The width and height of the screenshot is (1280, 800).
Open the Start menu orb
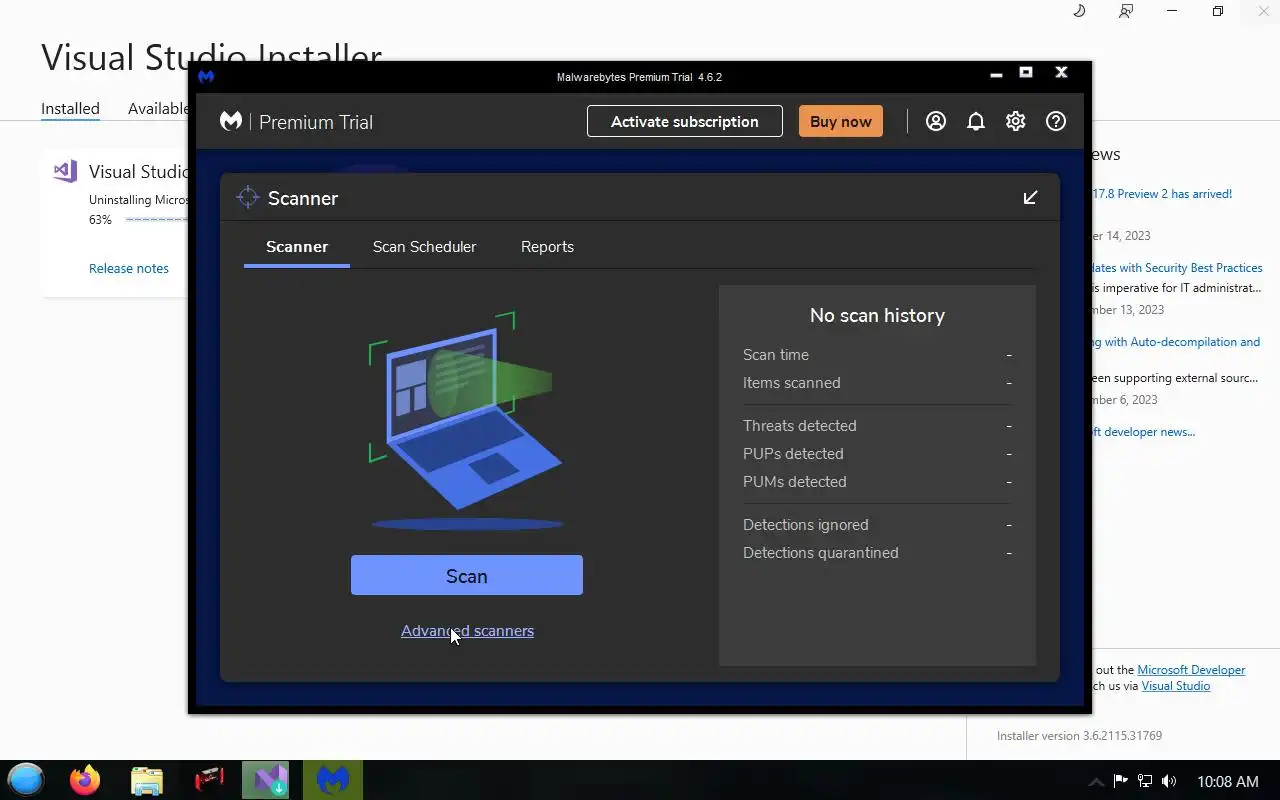[x=26, y=779]
